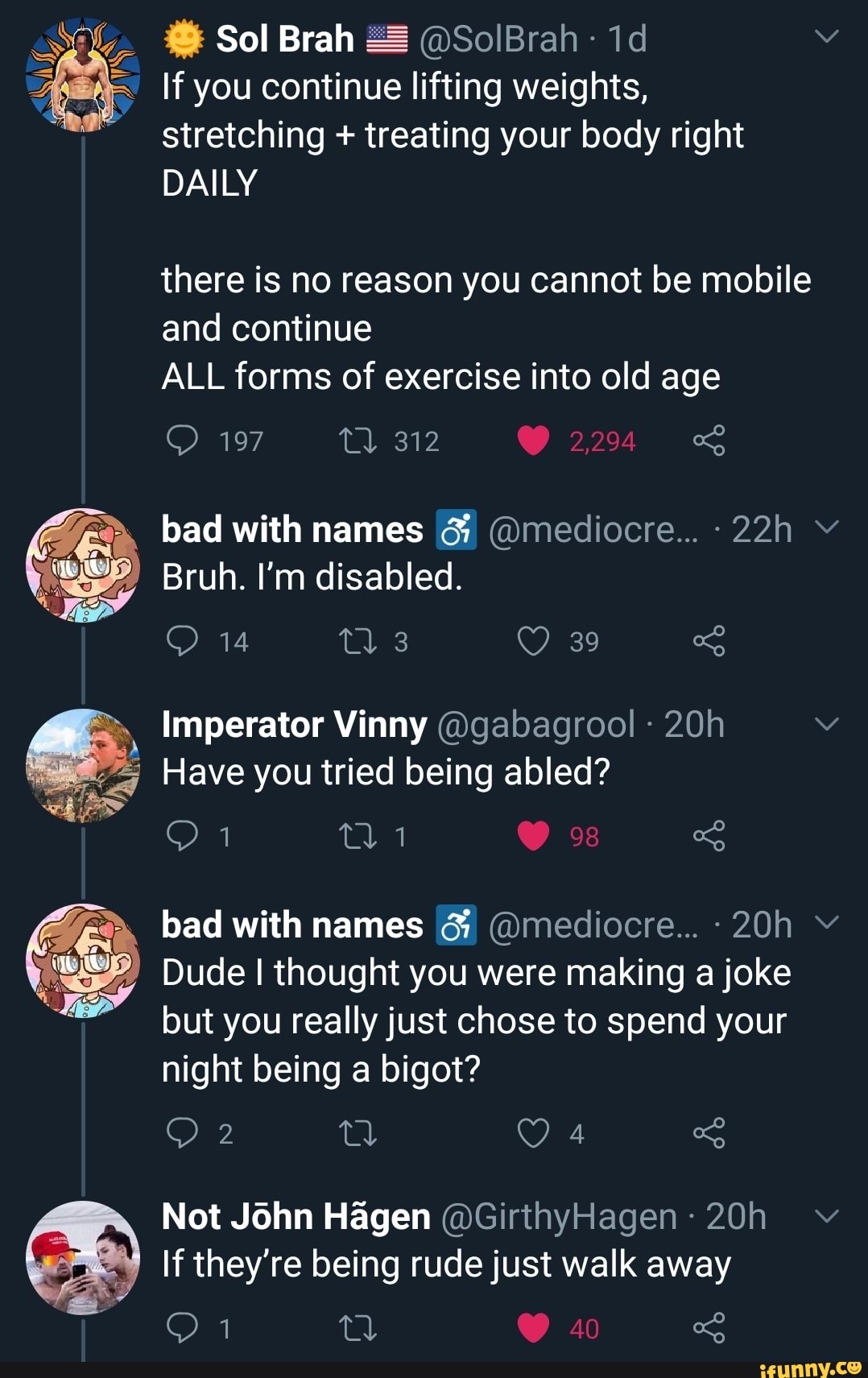Open the @gabagrool profile handle
This screenshot has width=868, height=1378.
click(535, 724)
